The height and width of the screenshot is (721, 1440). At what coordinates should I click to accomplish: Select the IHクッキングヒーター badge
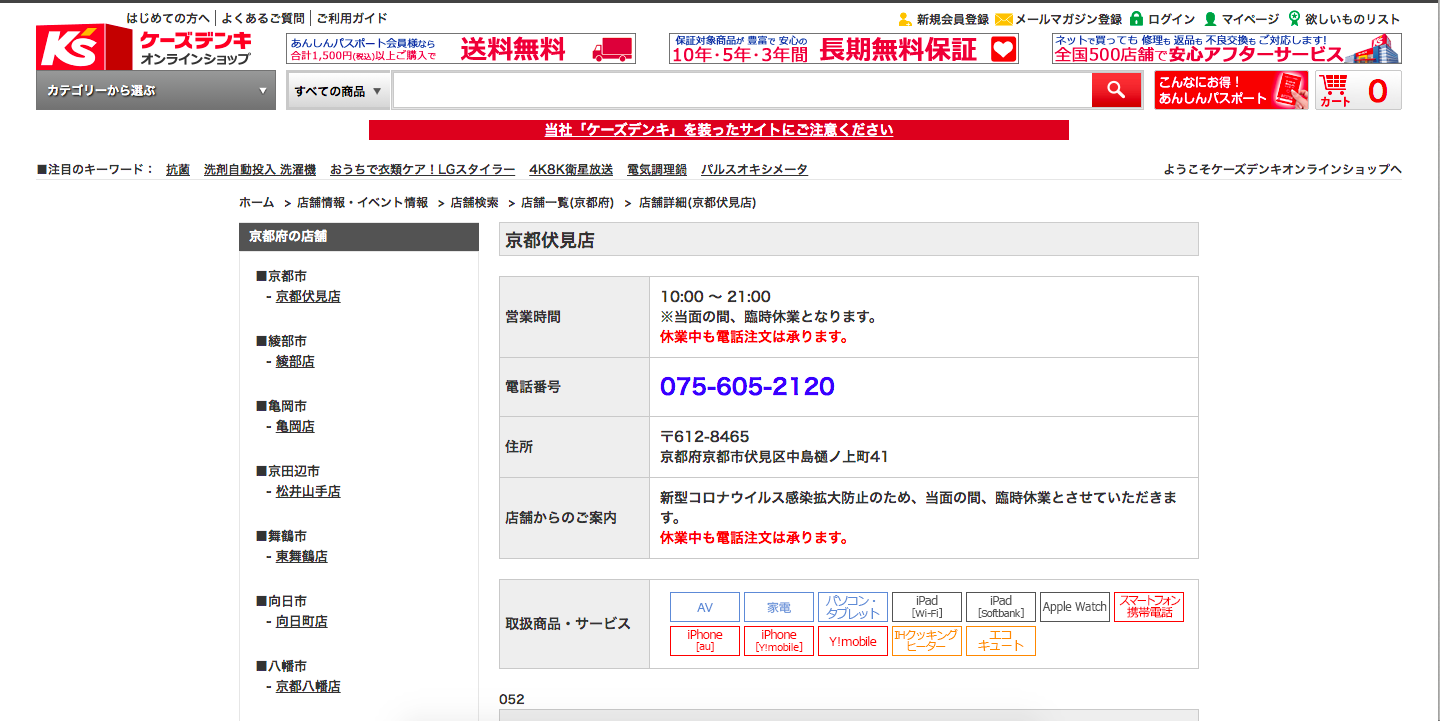pyautogui.click(x=927, y=641)
